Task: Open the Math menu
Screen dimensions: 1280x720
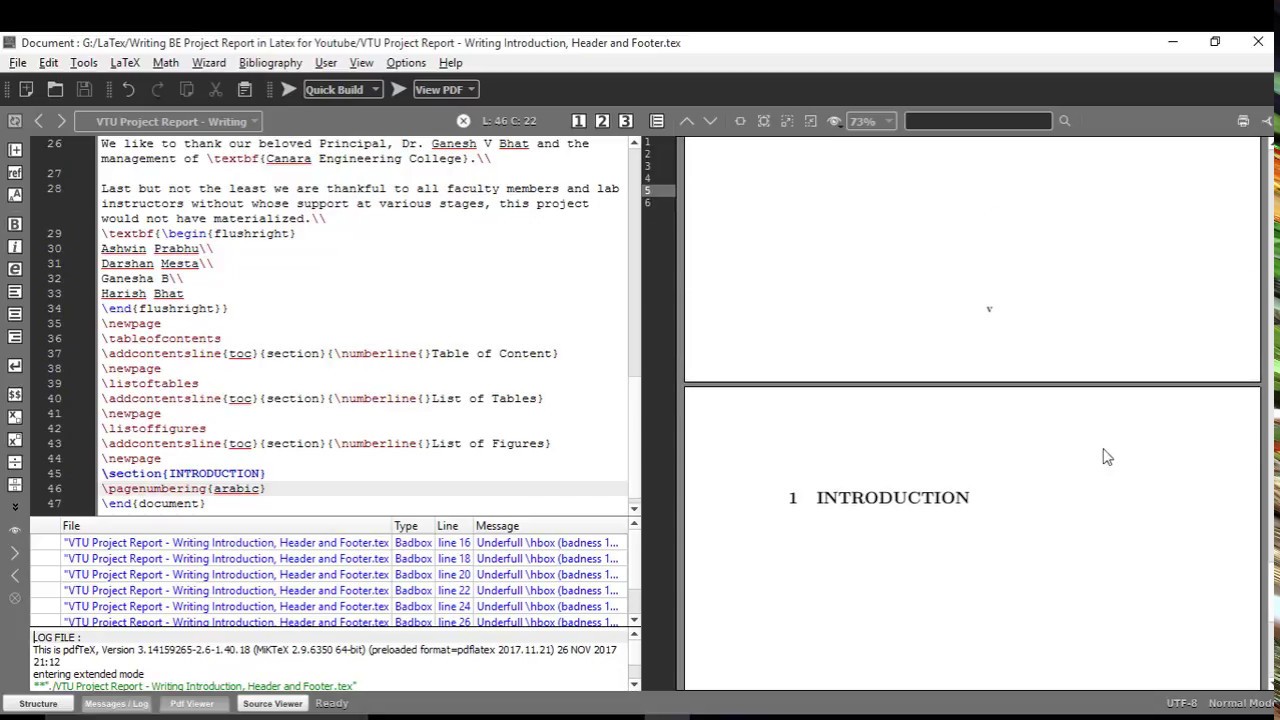Action: [166, 63]
